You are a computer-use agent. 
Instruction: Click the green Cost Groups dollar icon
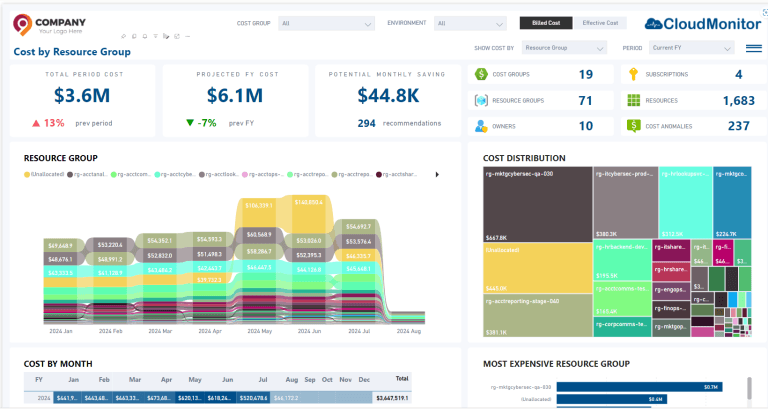pos(481,74)
